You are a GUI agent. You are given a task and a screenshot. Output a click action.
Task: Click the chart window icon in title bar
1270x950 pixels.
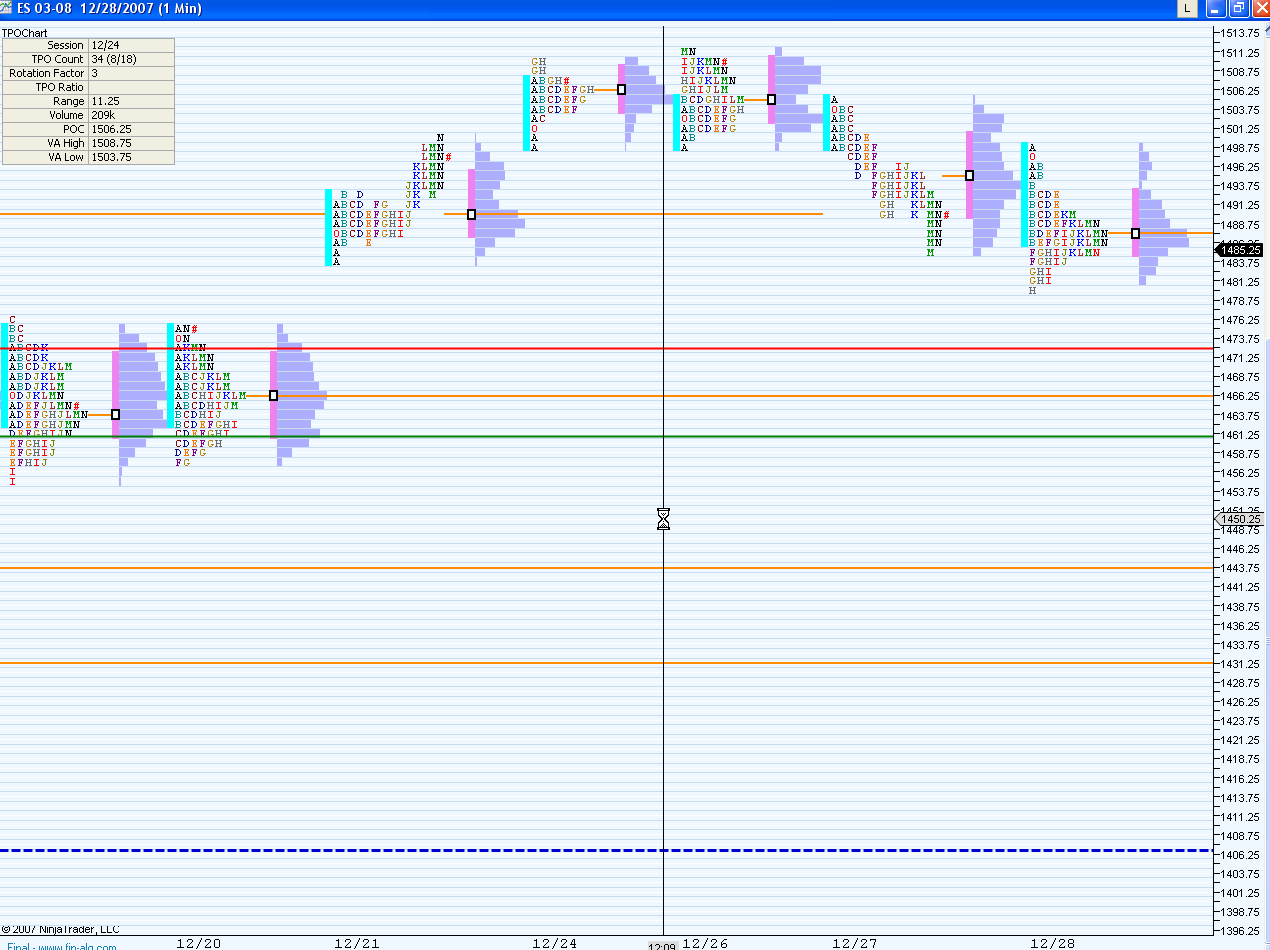click(x=8, y=9)
